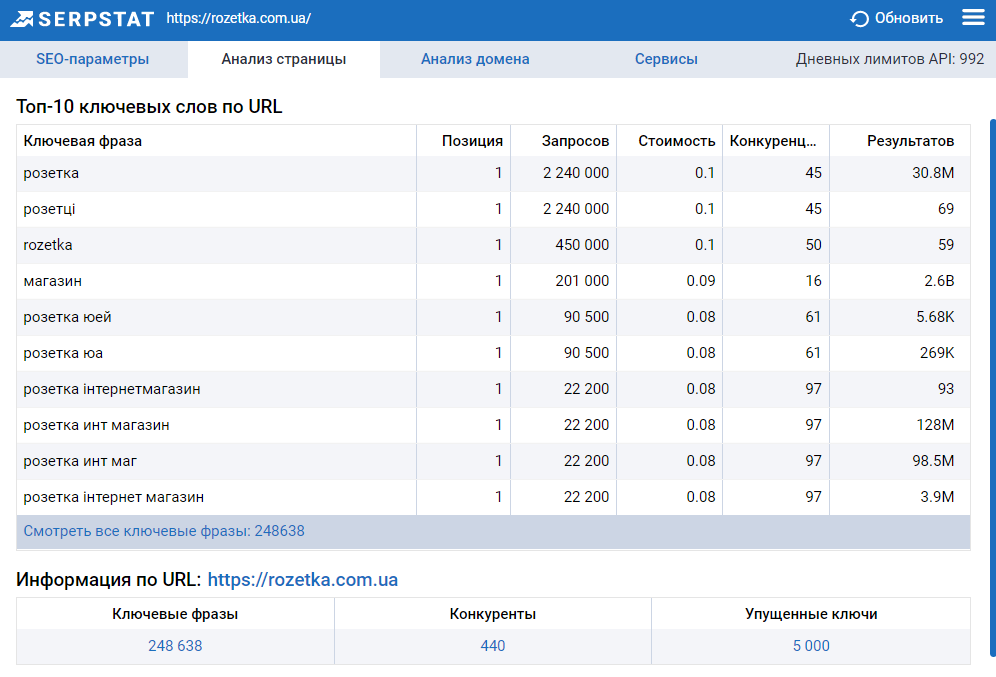Screen dimensions: 996x677
Task: Click the 450 000 queries value
Action: click(x=582, y=245)
